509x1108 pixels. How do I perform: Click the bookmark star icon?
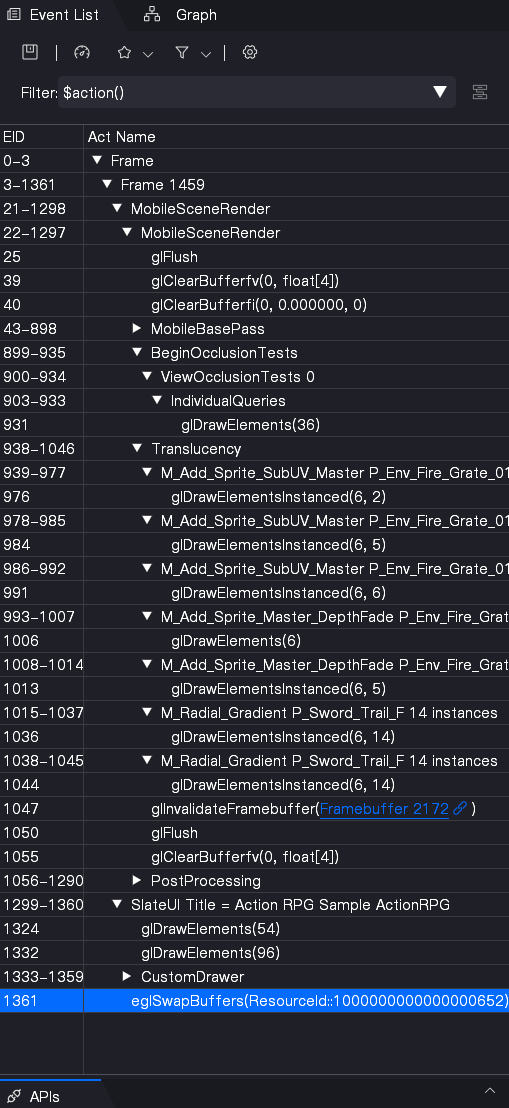pos(124,52)
